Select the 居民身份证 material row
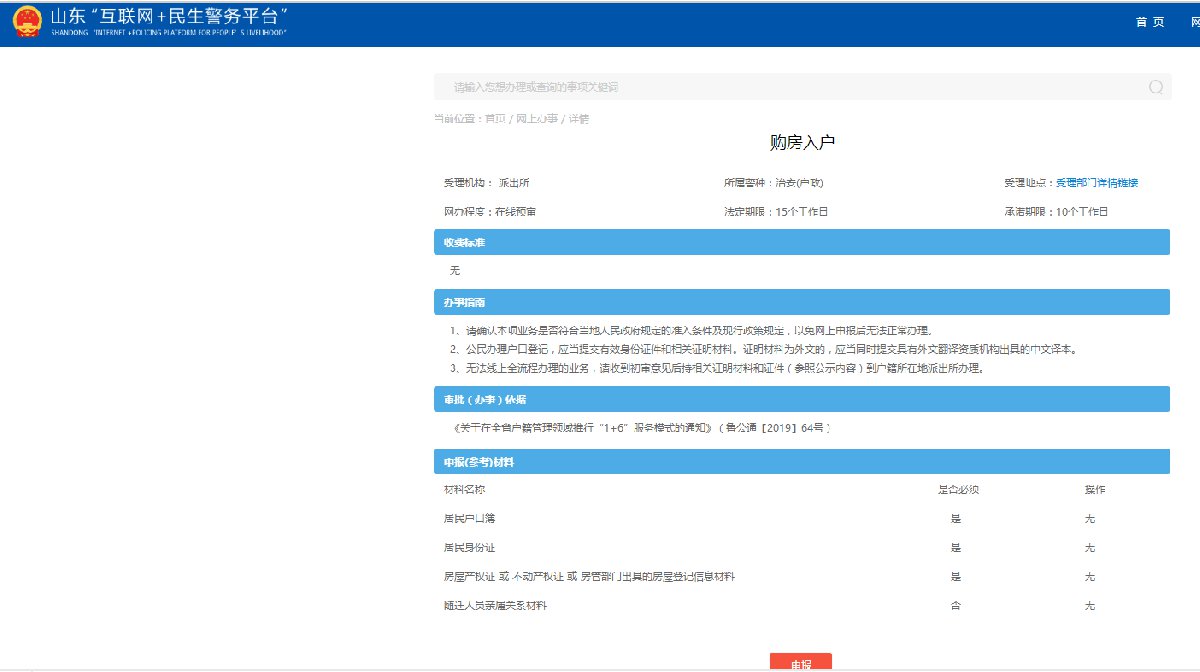The height and width of the screenshot is (672, 1200). click(x=469, y=548)
